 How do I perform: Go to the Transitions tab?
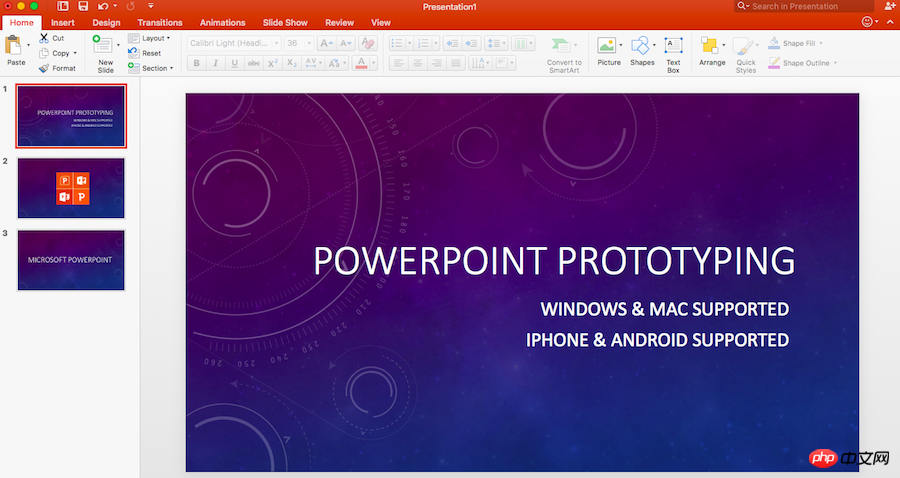point(160,22)
